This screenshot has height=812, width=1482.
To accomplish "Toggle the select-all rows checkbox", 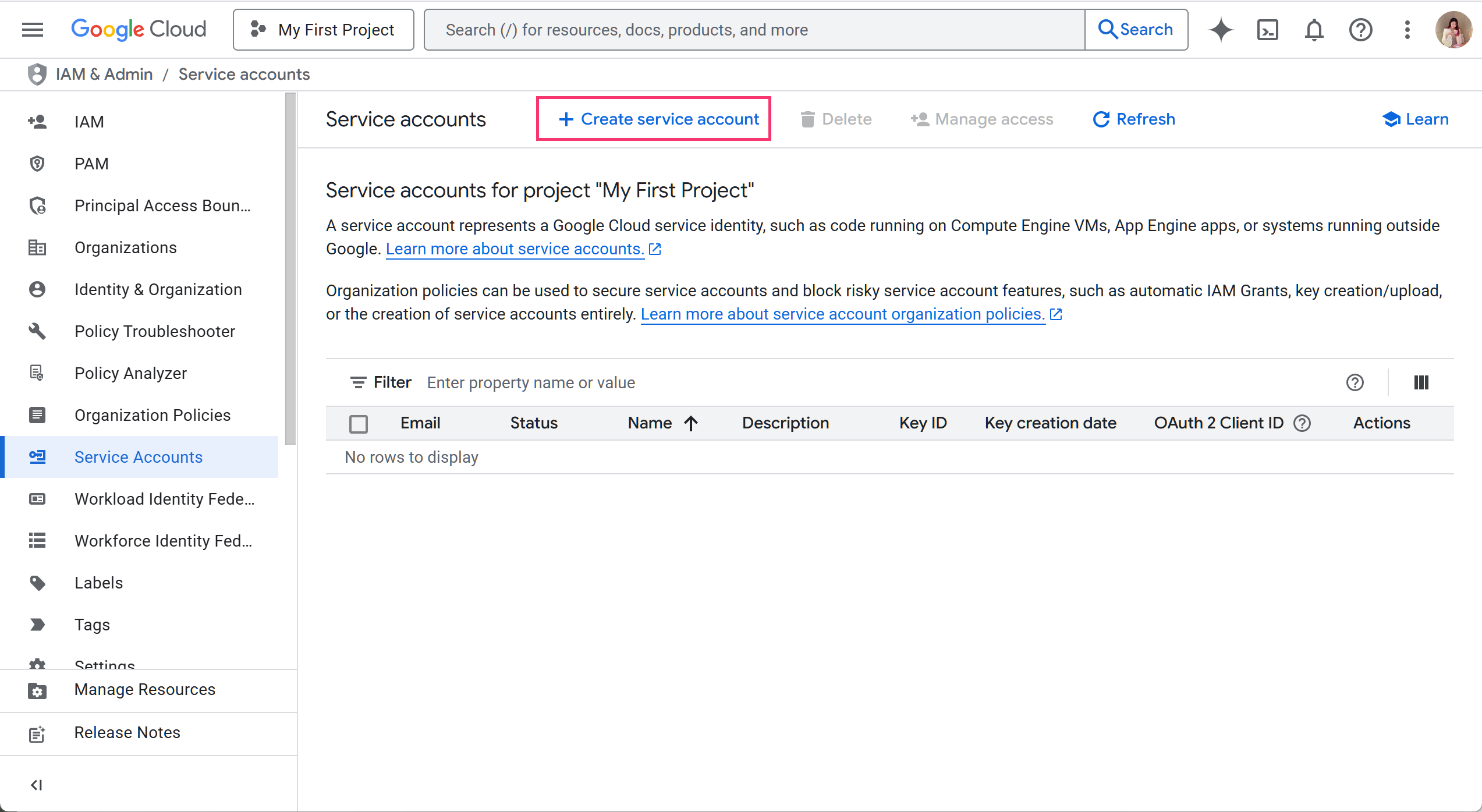I will click(359, 424).
